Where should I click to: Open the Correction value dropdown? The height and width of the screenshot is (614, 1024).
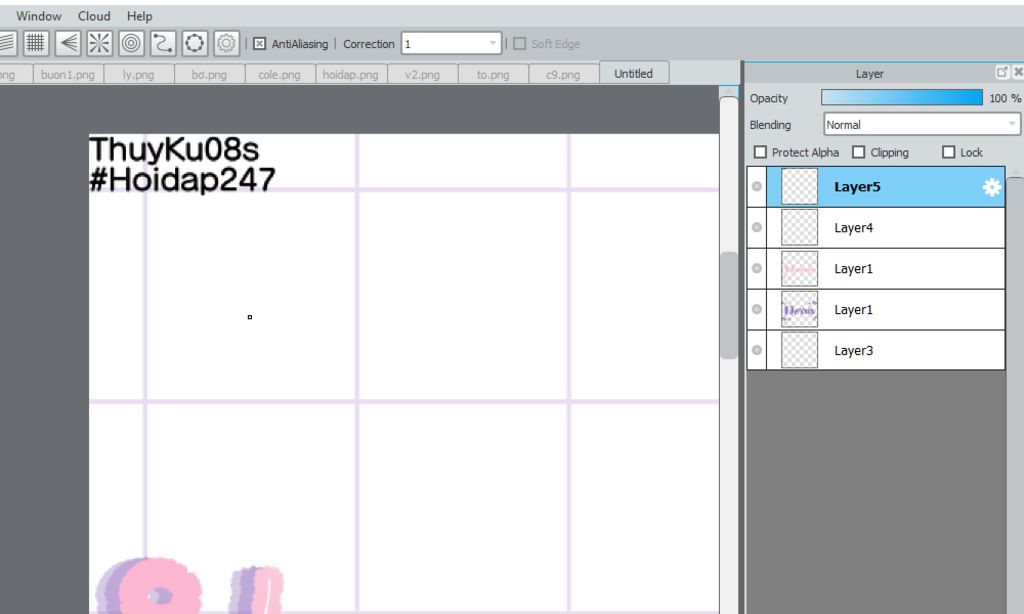[451, 44]
